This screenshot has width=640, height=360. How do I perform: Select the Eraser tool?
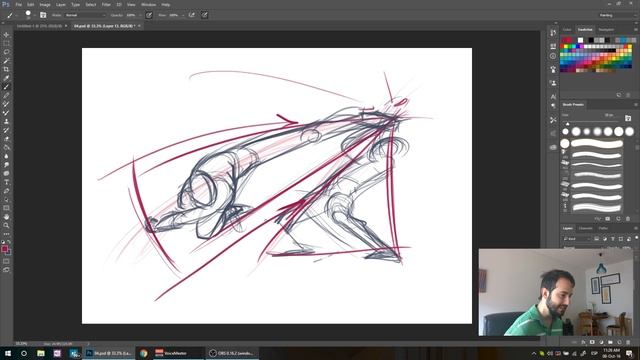(6, 139)
